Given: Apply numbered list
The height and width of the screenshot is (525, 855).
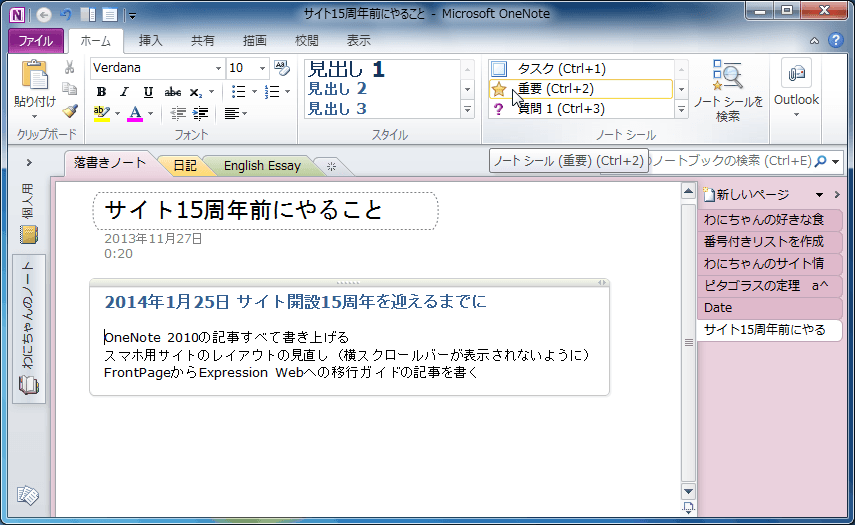Looking at the screenshot, I should point(272,92).
